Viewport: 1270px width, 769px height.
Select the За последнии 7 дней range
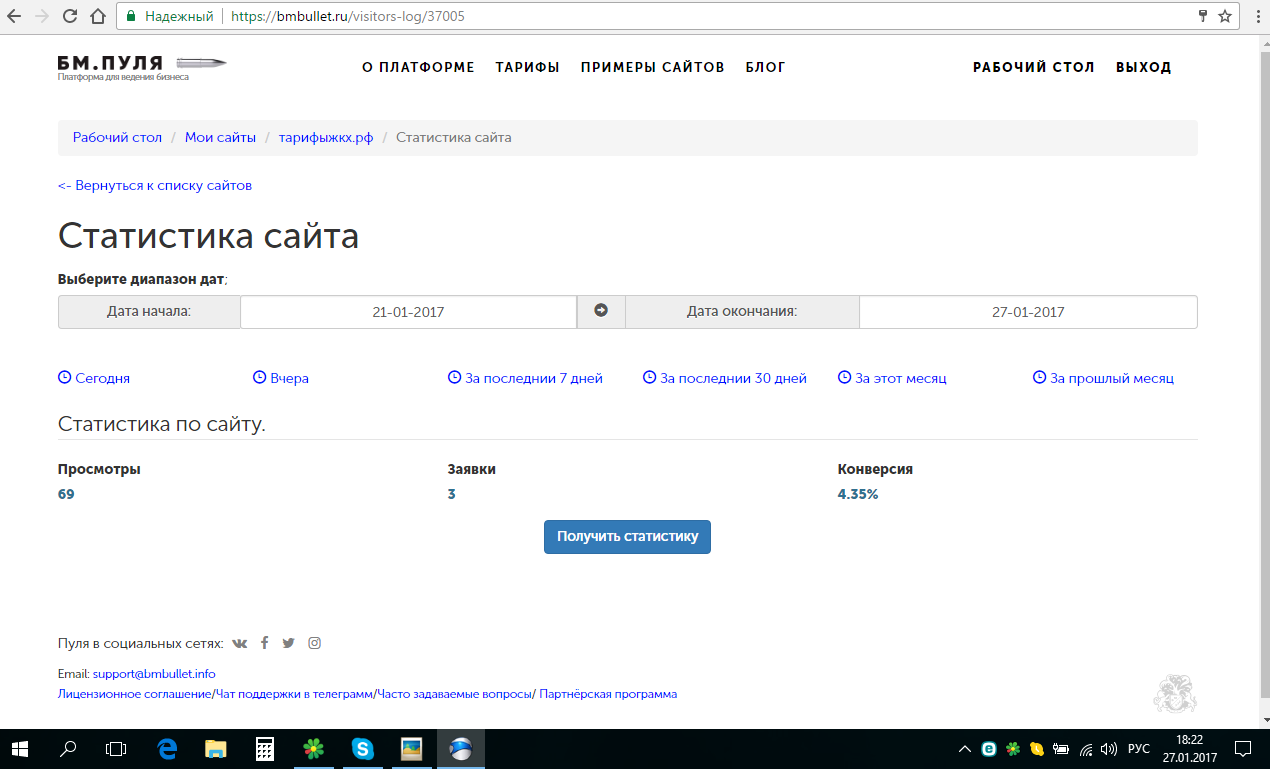[533, 378]
